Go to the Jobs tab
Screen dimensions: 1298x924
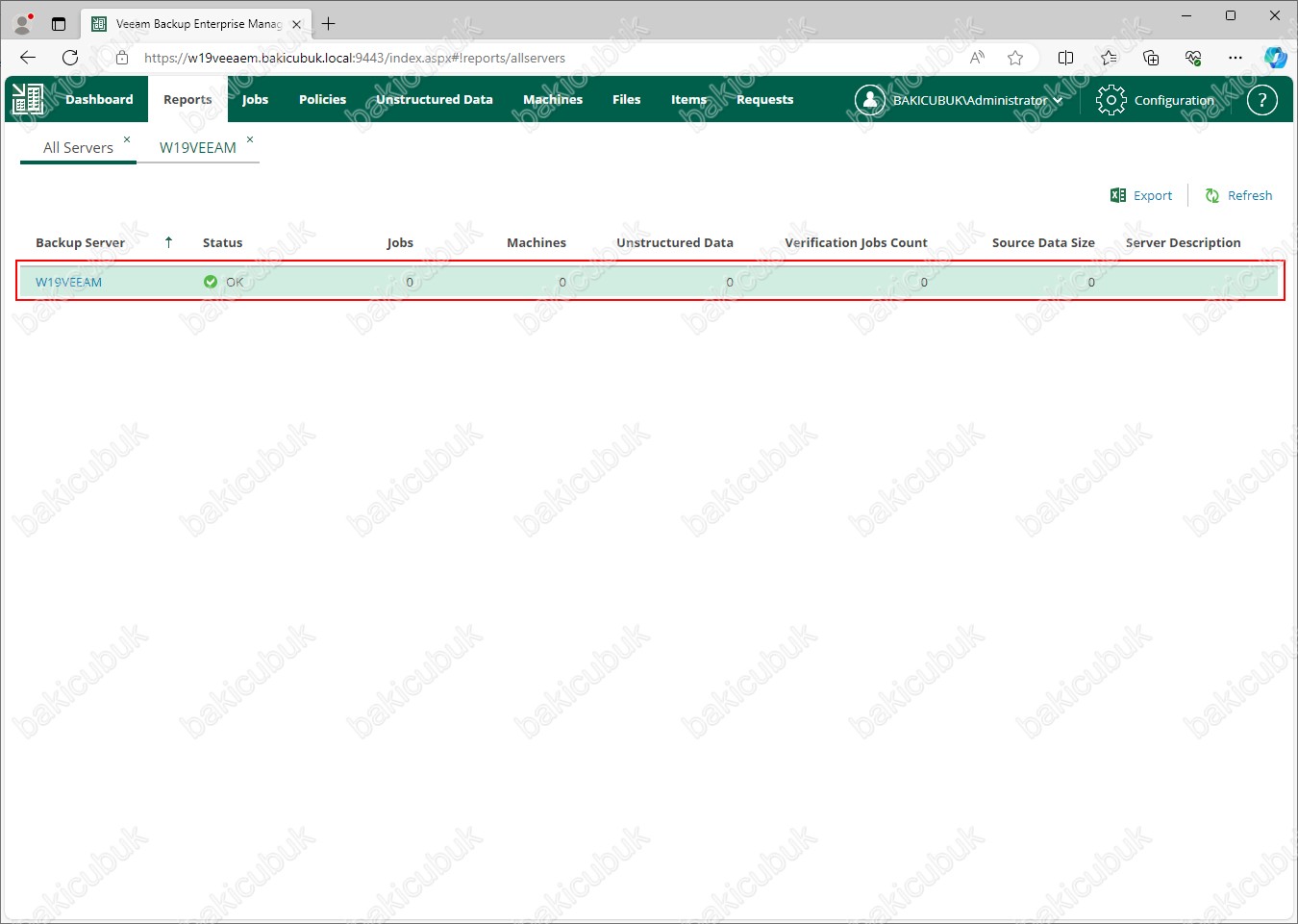(255, 99)
